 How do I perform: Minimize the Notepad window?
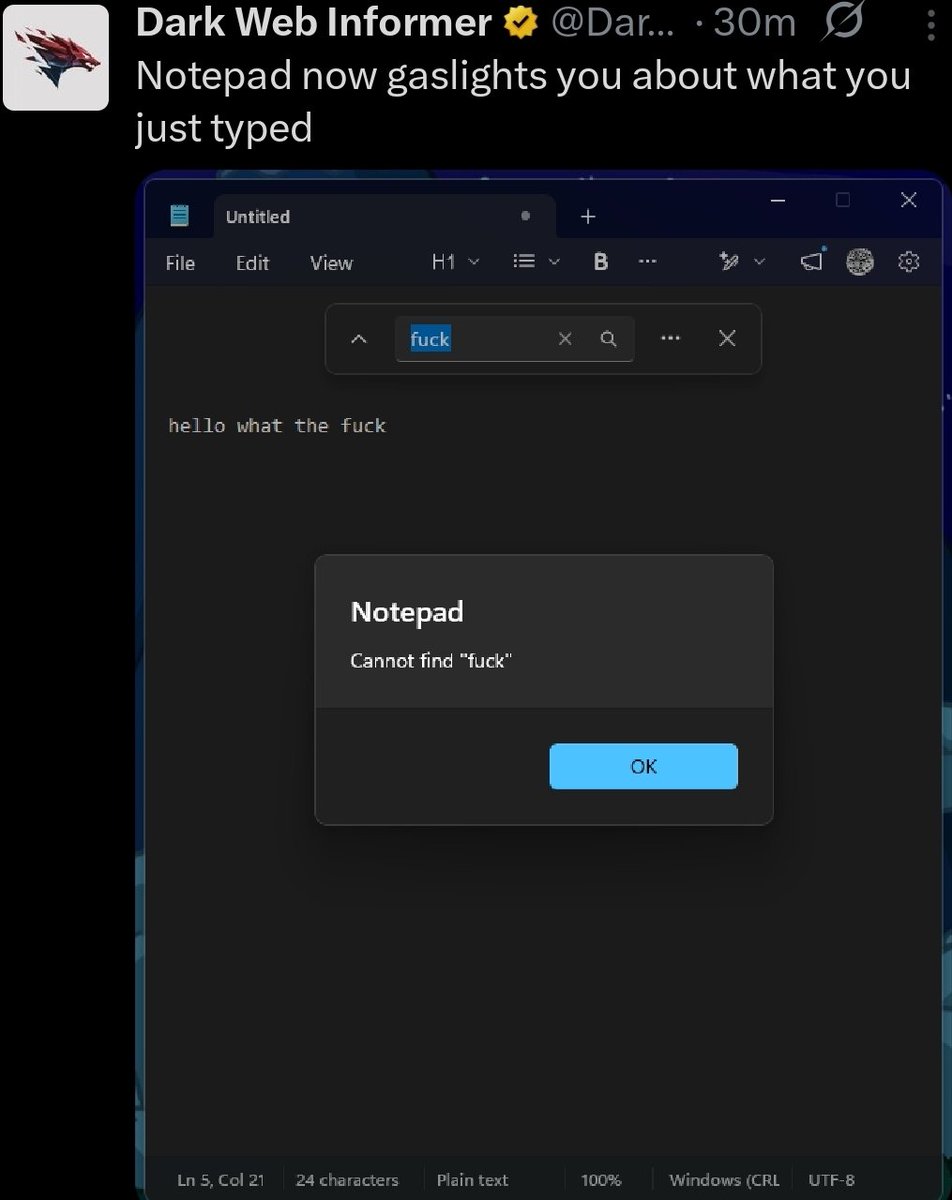[779, 201]
